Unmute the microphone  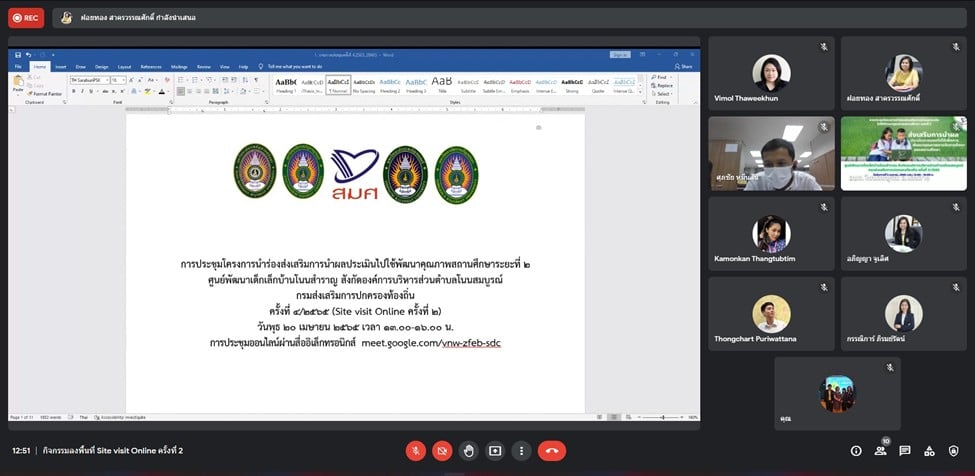tap(415, 451)
